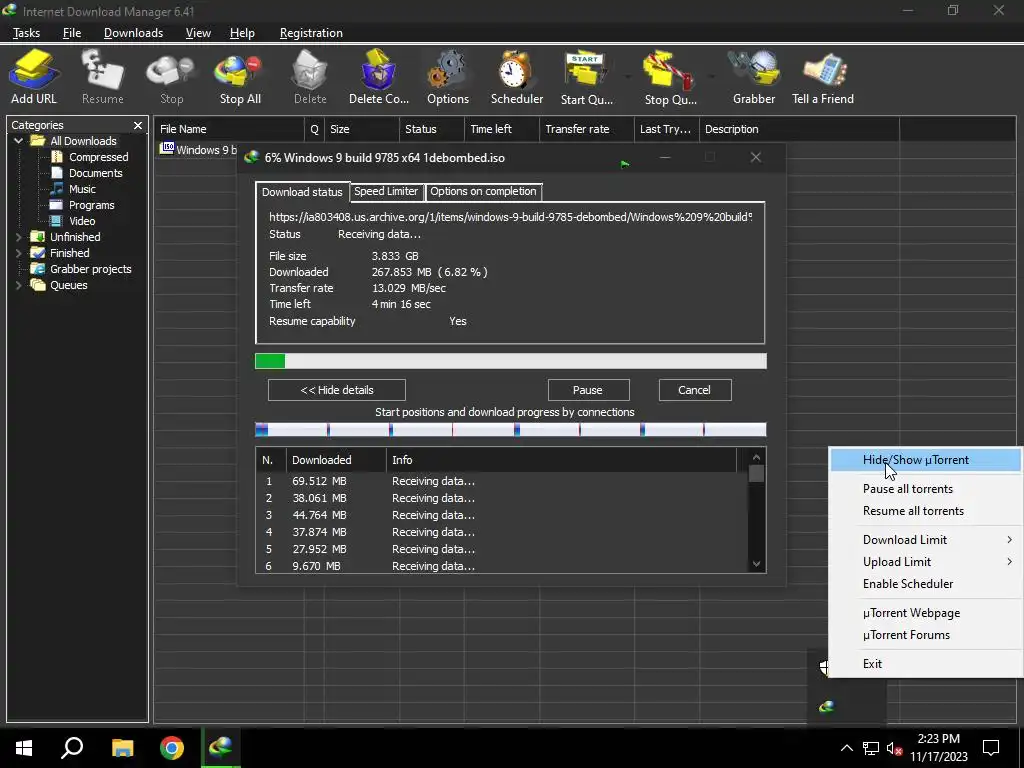
Task: Select Enable Scheduler in context menu
Action: point(925,584)
